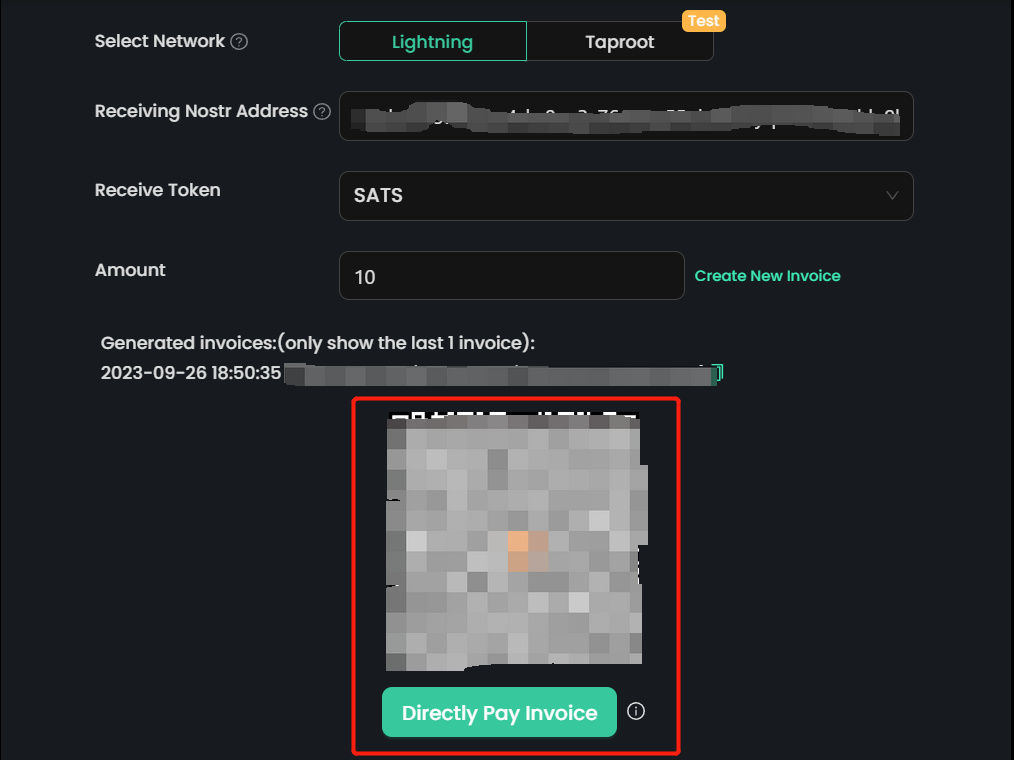Copy the generated invoice with copy icon
1014x760 pixels.
[717, 373]
